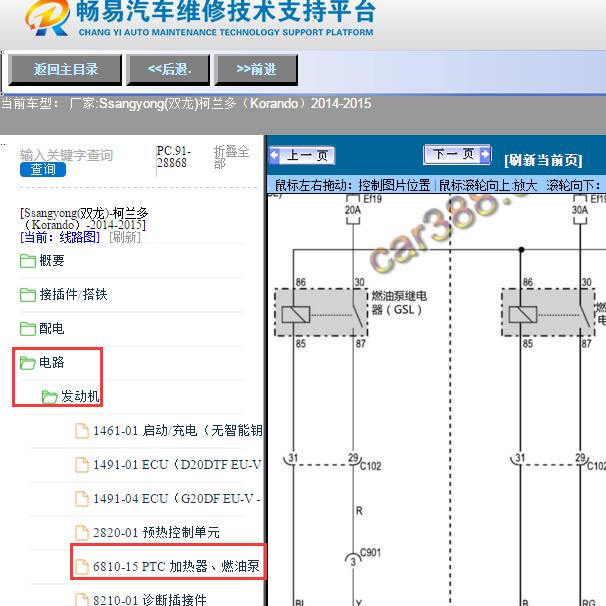Click left arrow icon on 上一页
The width and height of the screenshot is (606, 606).
[275, 156]
